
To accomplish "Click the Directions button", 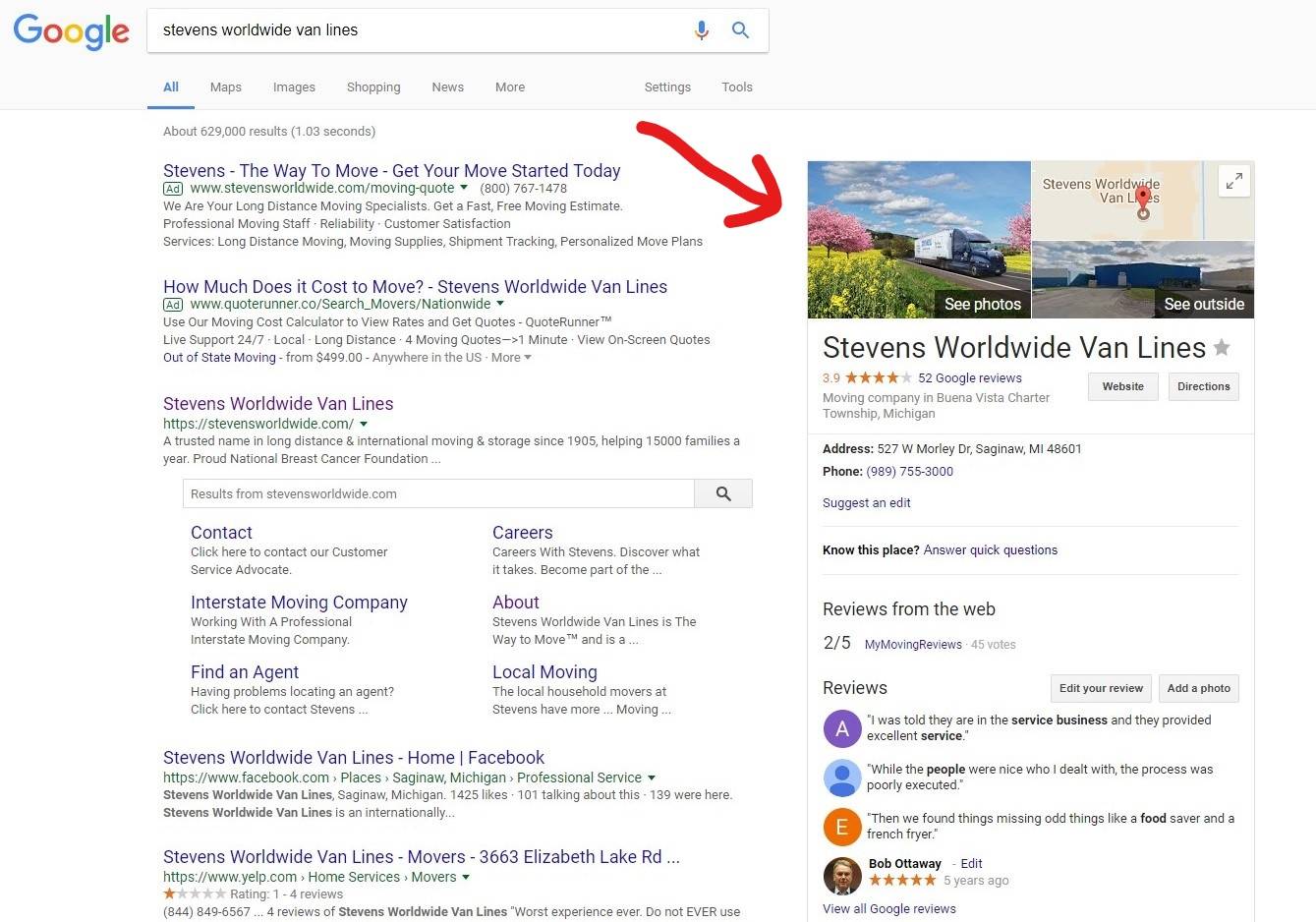I will tap(1204, 386).
